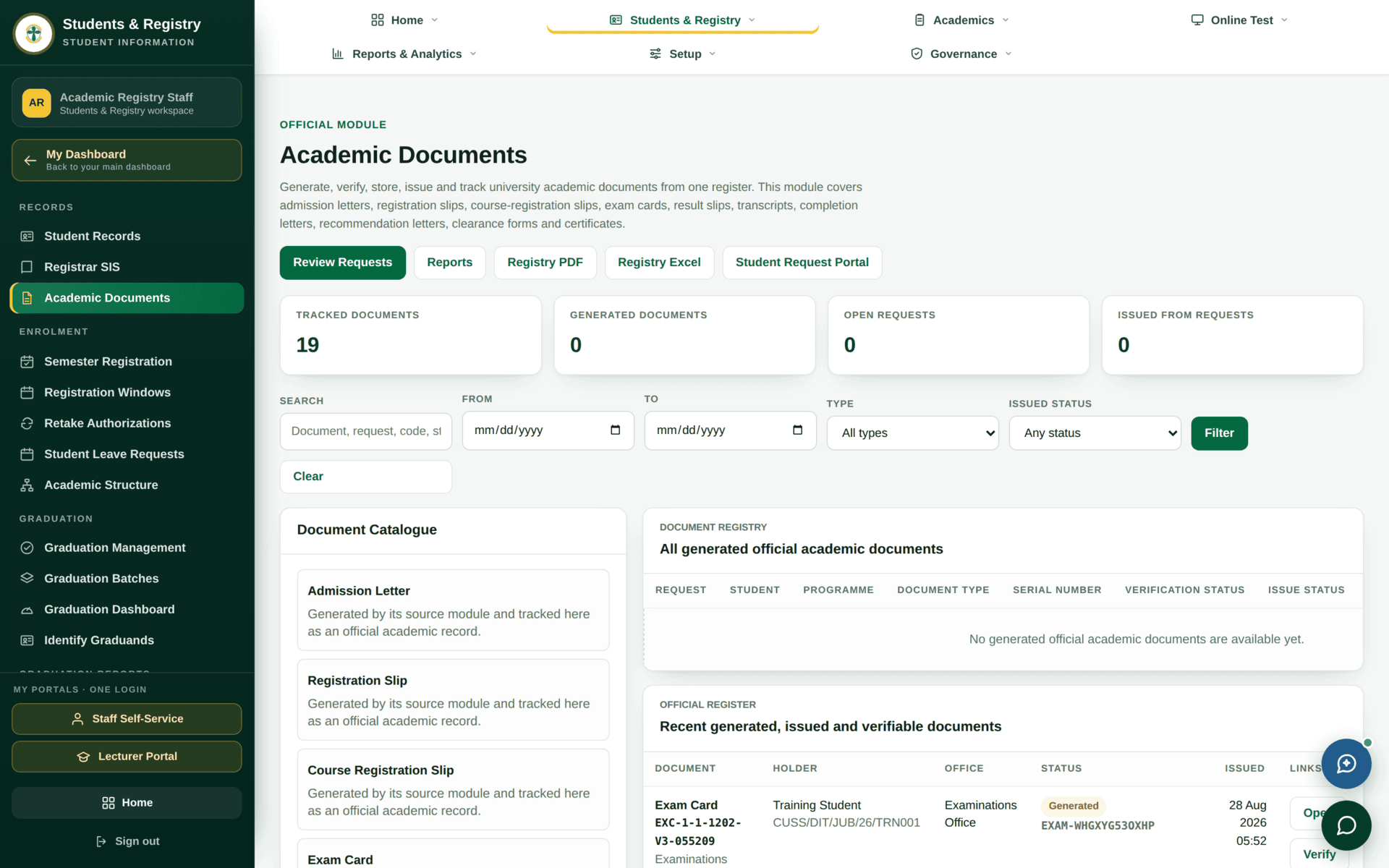Click the Semester Registration calendar icon
The width and height of the screenshot is (1389, 868).
(x=27, y=362)
